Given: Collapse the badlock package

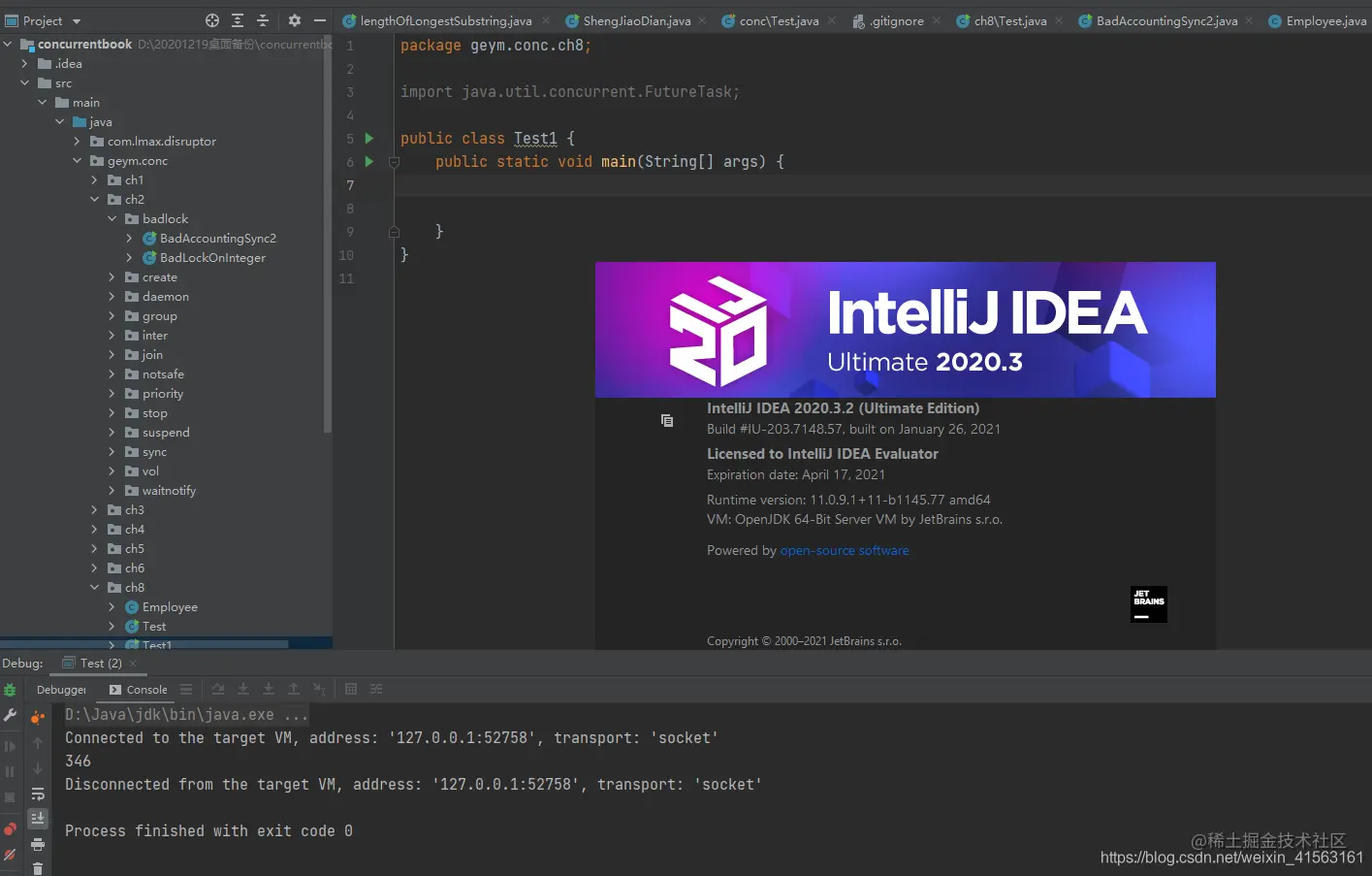Looking at the screenshot, I should pyautogui.click(x=112, y=218).
